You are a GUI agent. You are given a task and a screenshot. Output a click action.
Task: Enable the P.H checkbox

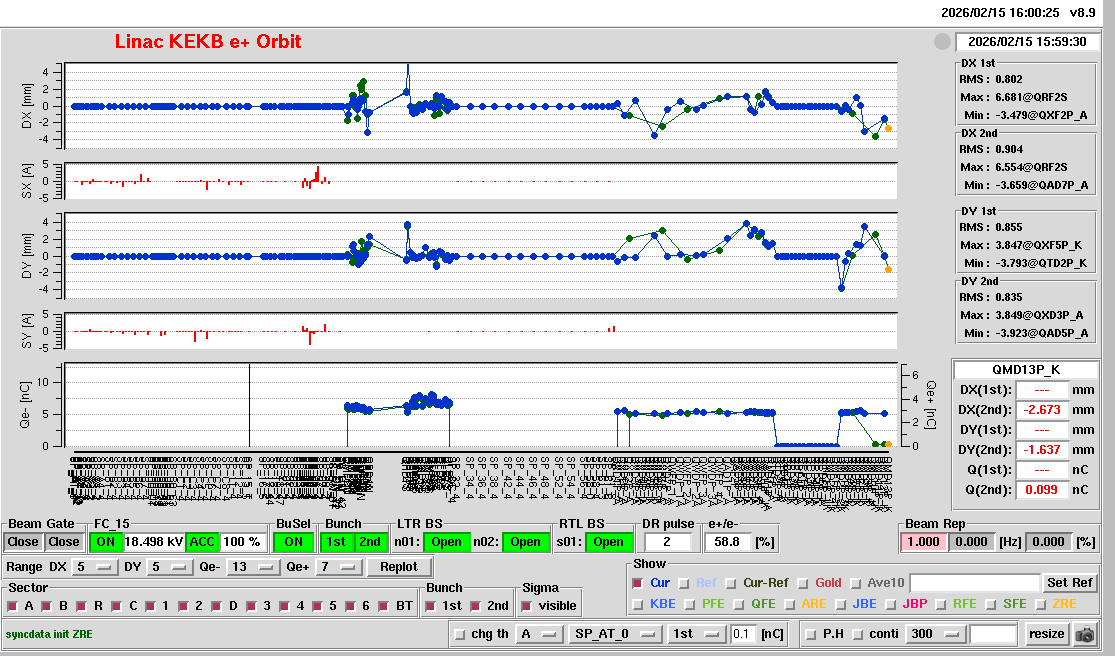tap(811, 634)
